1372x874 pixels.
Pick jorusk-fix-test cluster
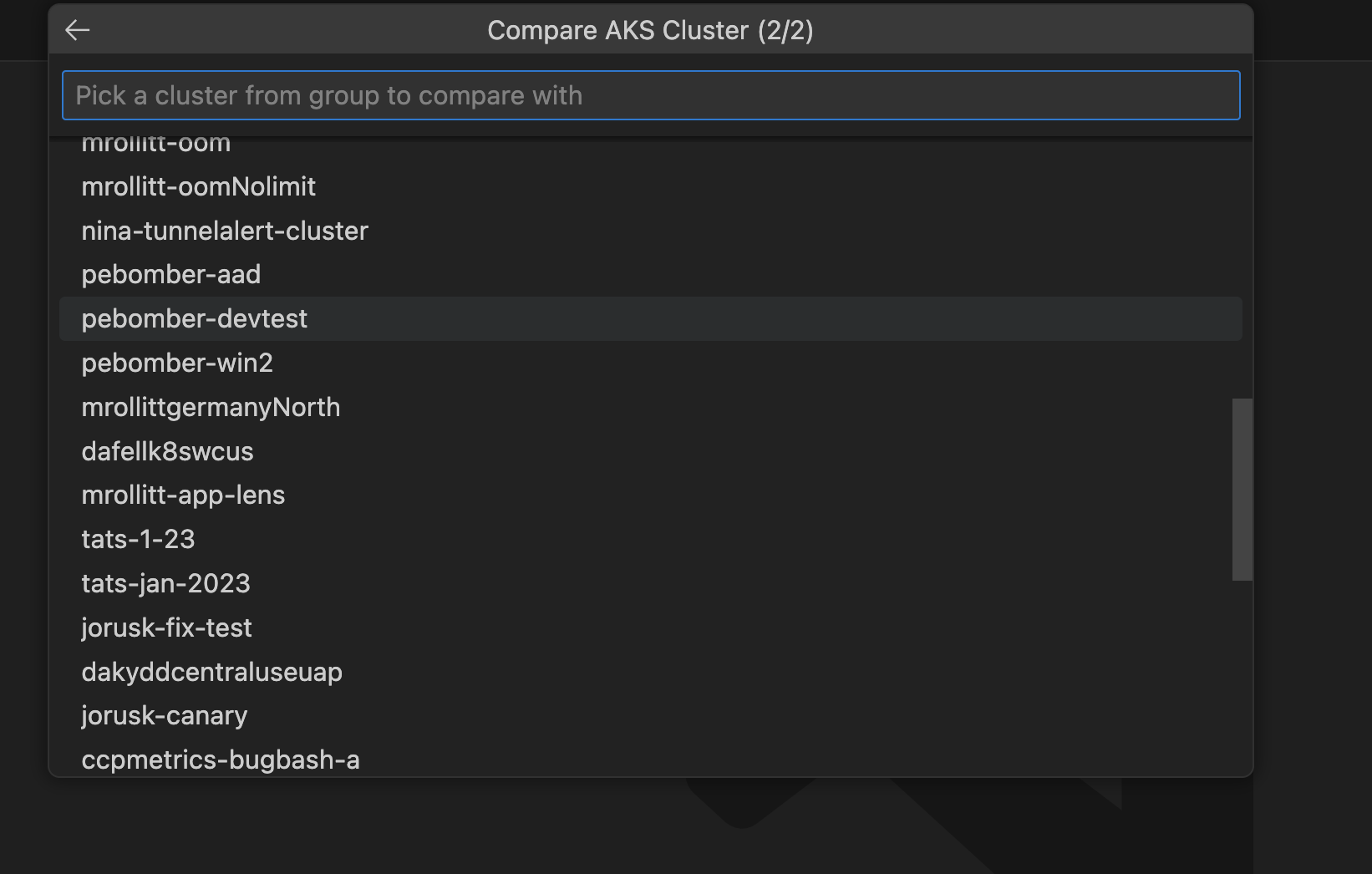tap(650, 628)
